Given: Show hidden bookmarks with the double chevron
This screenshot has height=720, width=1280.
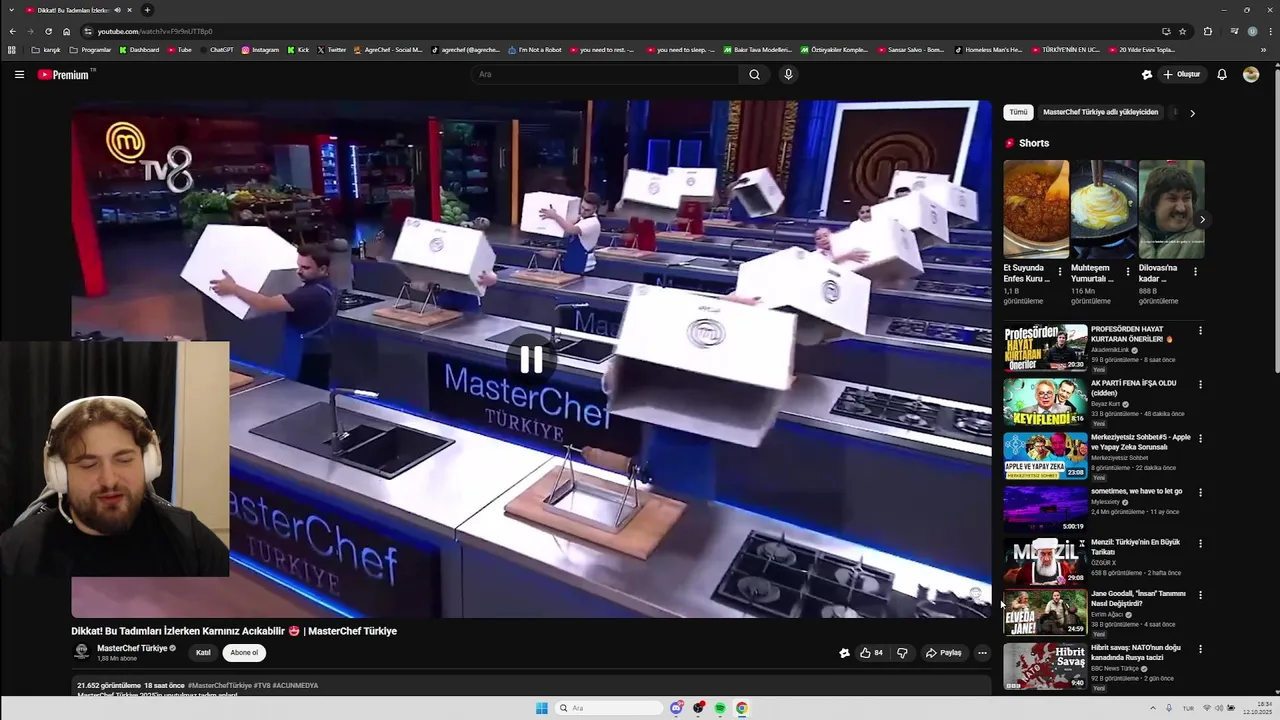Looking at the screenshot, I should click(1264, 49).
